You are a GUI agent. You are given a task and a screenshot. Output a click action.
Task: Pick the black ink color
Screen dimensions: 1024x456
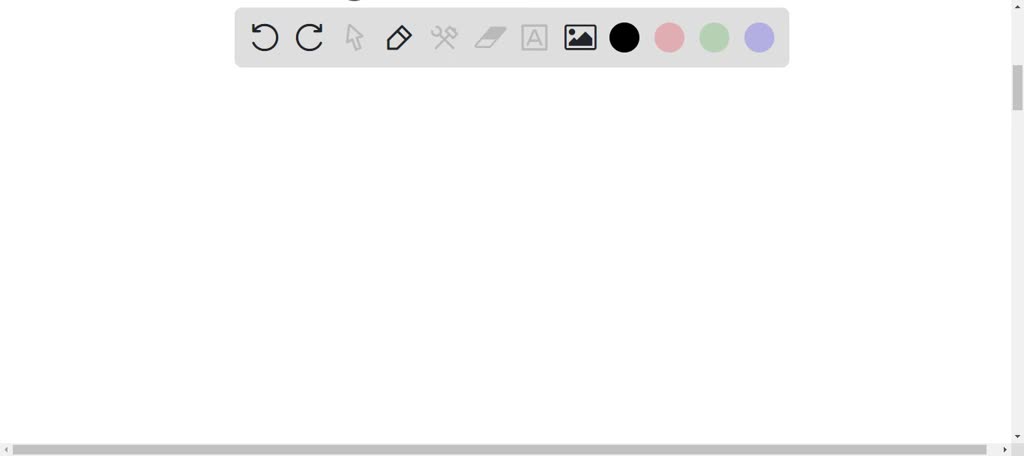(624, 37)
